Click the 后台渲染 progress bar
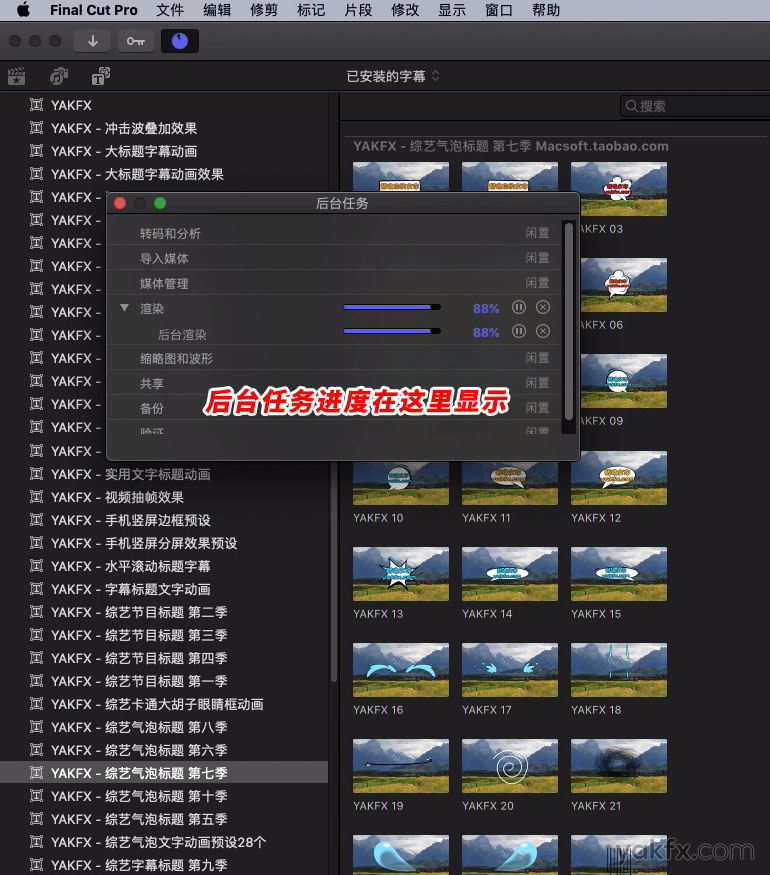 click(392, 331)
